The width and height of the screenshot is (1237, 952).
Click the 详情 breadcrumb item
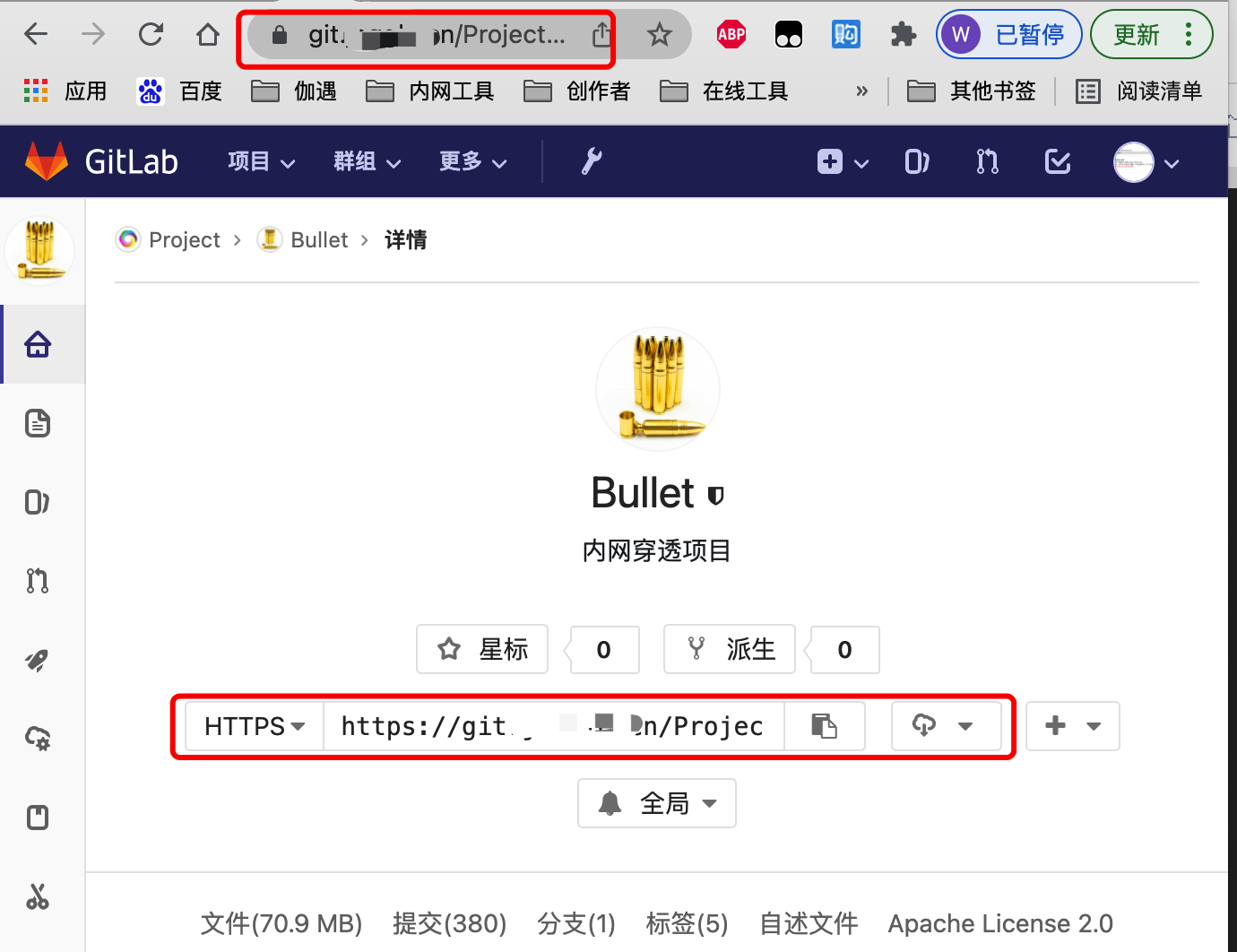tap(405, 240)
